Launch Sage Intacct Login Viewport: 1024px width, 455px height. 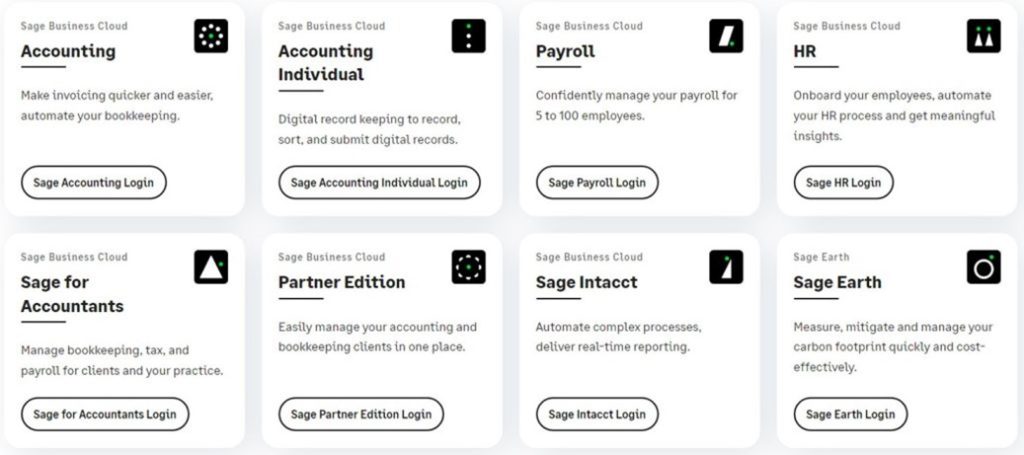(597, 414)
